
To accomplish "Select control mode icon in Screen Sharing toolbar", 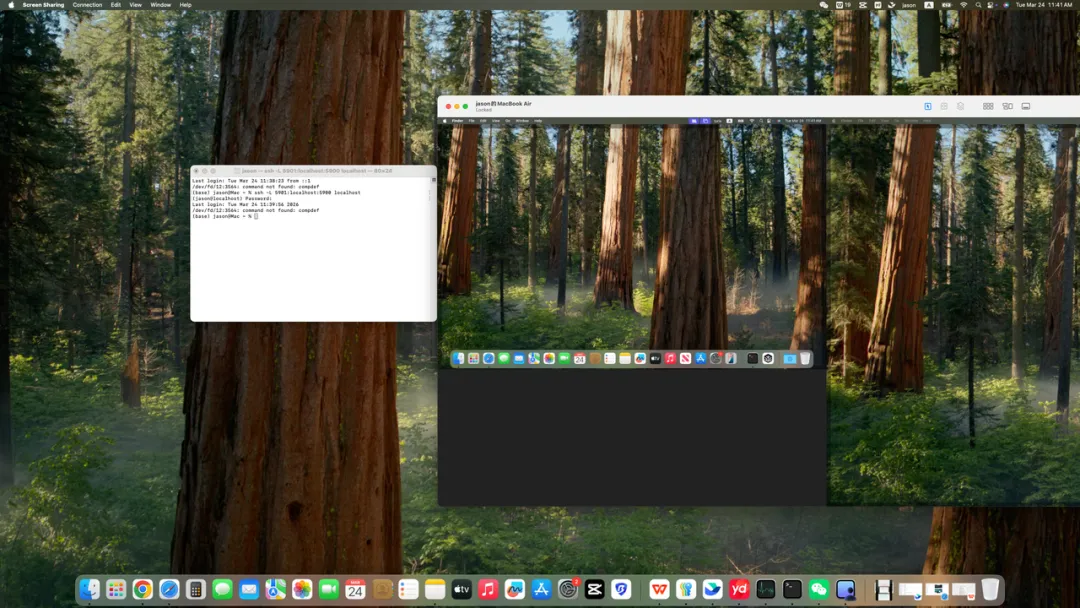I will (928, 106).
